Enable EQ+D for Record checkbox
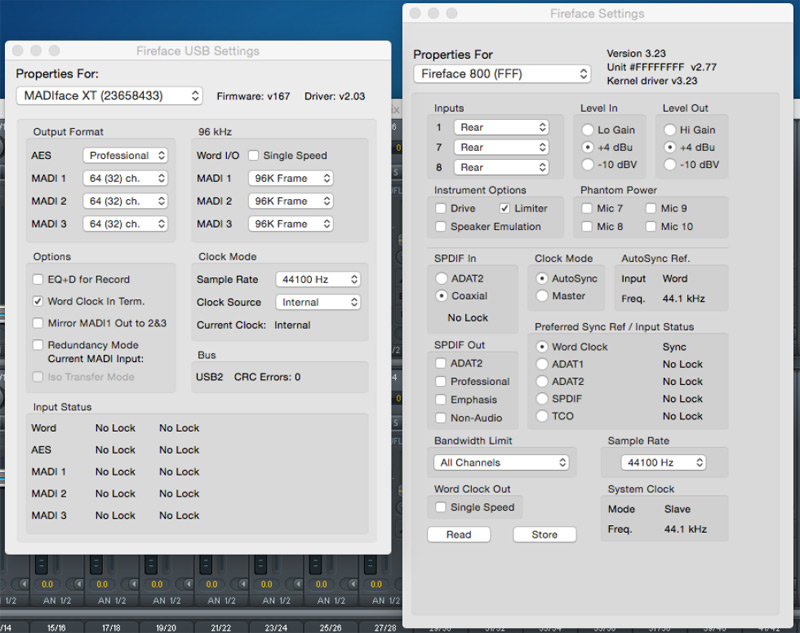This screenshot has height=633, width=800. click(39, 280)
